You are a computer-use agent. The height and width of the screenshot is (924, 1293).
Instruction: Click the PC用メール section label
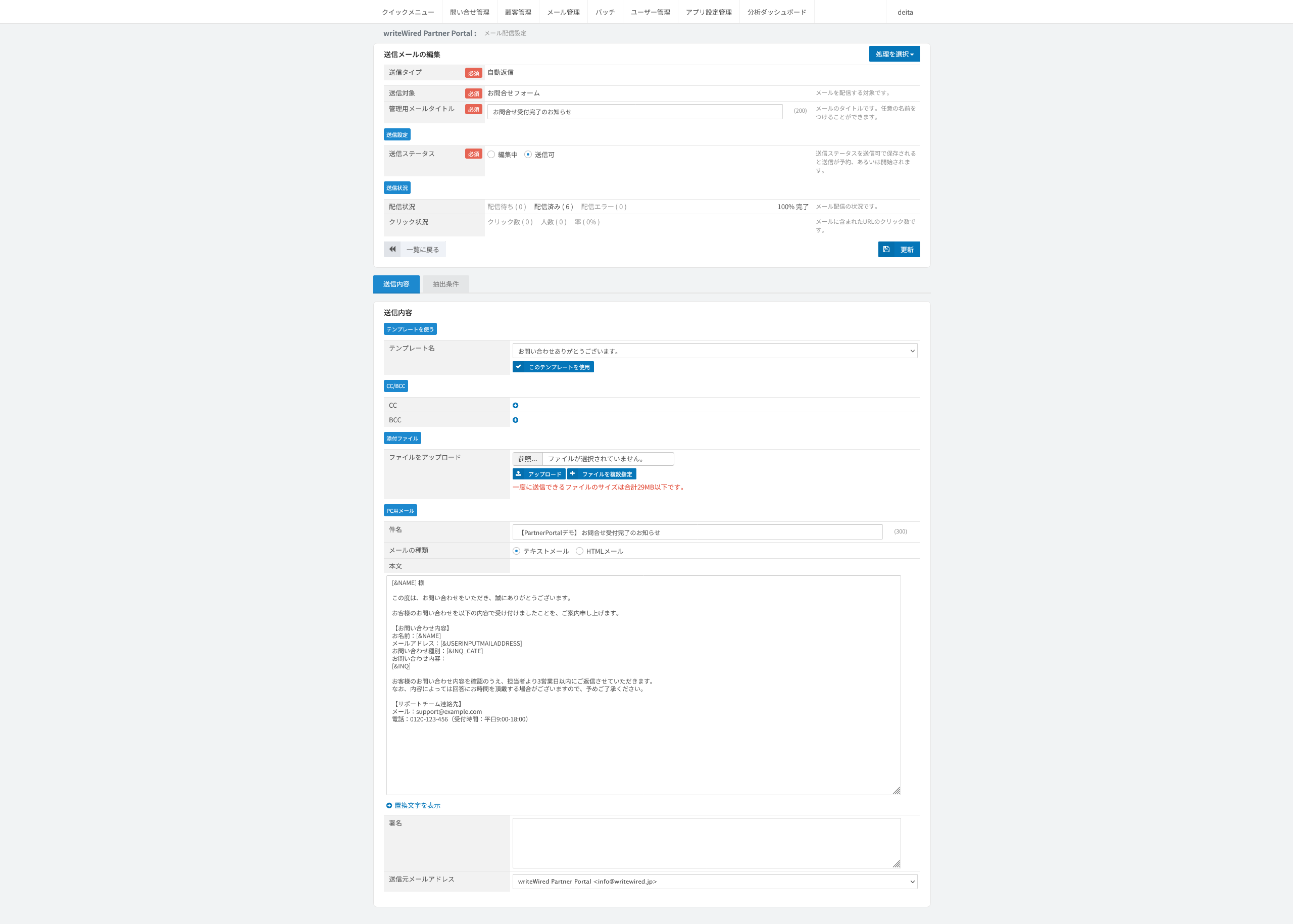(x=401, y=510)
